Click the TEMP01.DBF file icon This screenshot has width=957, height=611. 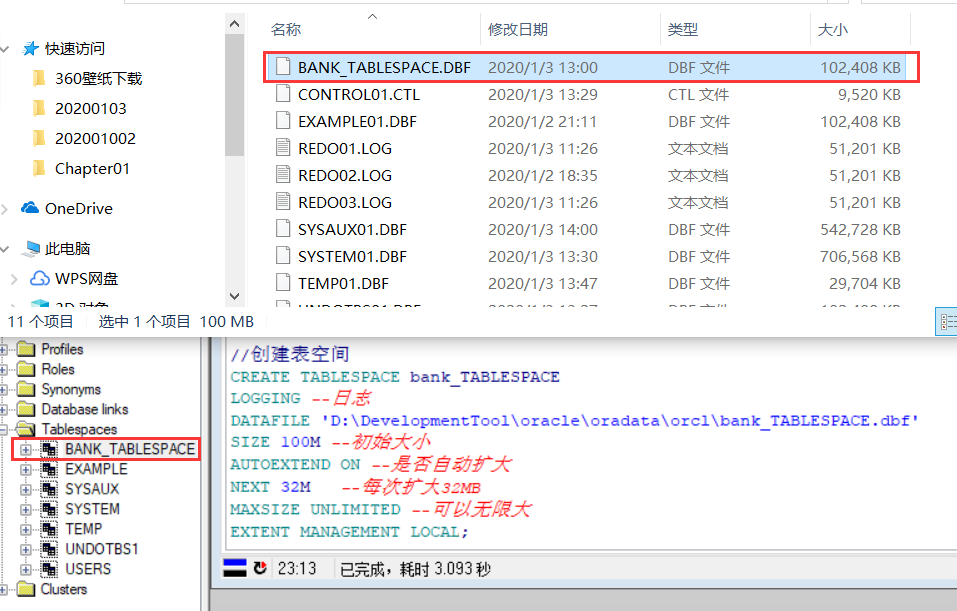point(283,282)
